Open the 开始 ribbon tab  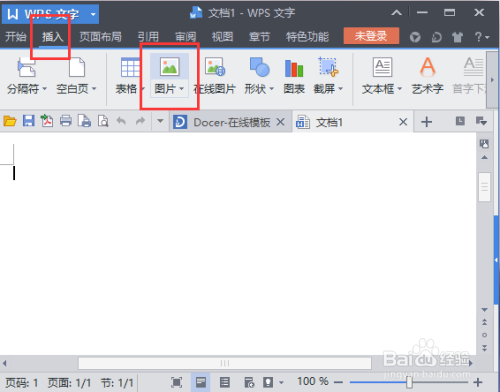[x=15, y=37]
